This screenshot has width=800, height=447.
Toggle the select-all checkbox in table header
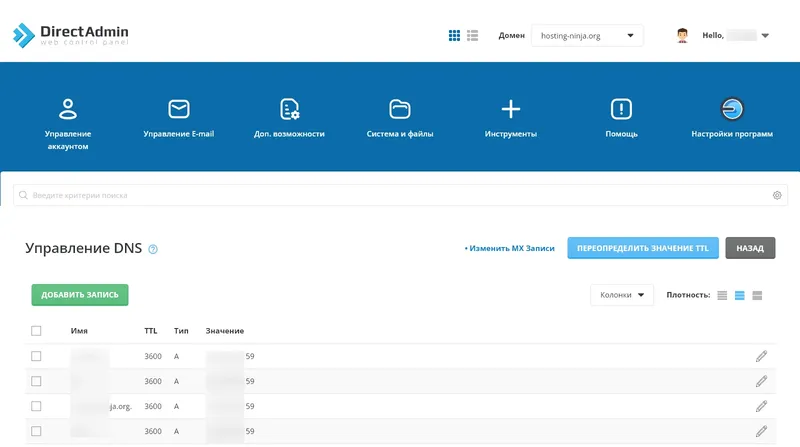click(x=36, y=331)
